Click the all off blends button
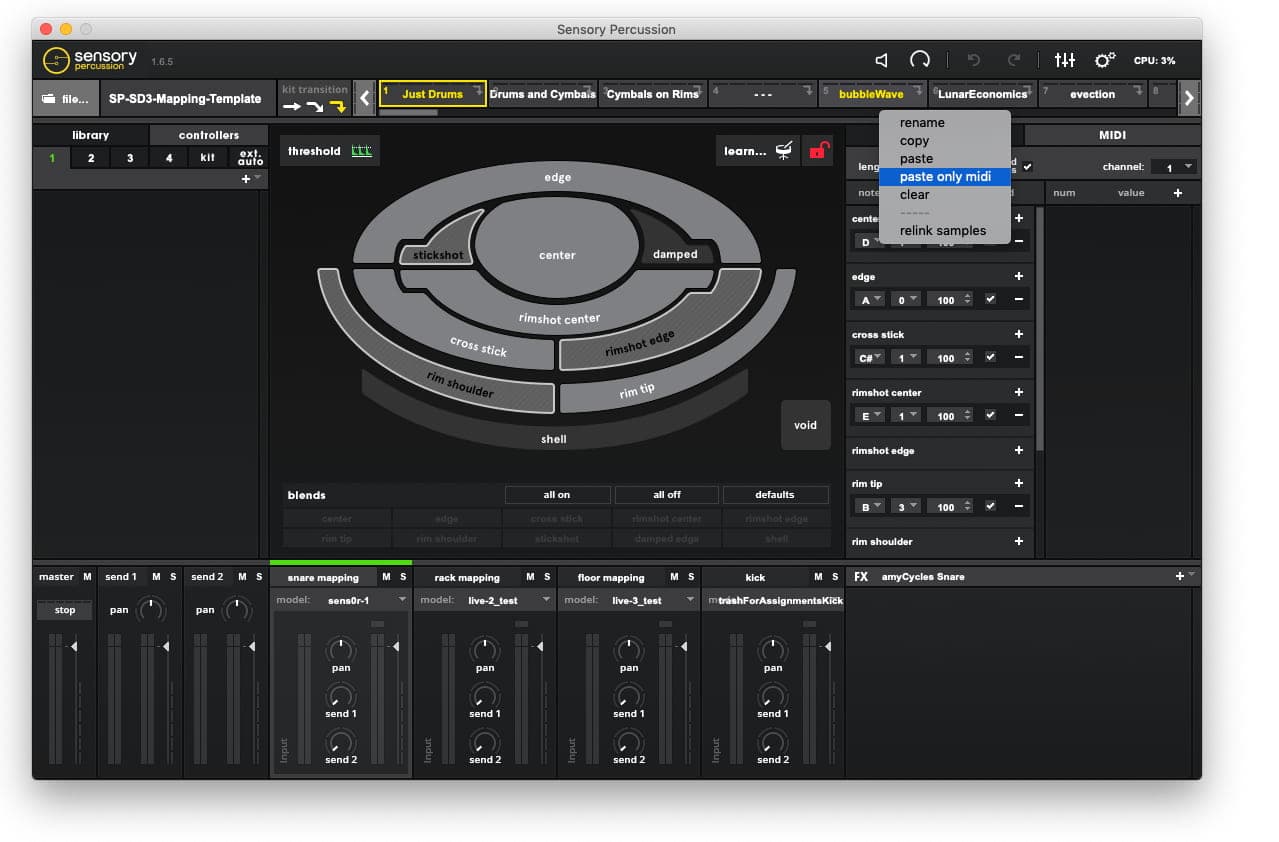Image resolution: width=1279 pixels, height=842 pixels. 666,494
